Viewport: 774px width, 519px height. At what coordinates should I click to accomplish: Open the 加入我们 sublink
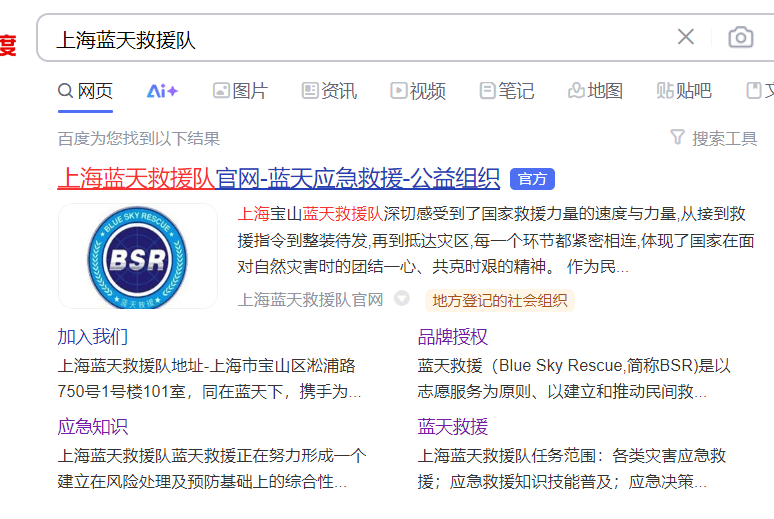point(93,337)
